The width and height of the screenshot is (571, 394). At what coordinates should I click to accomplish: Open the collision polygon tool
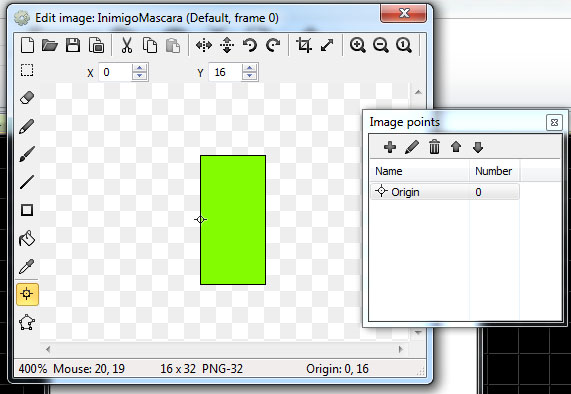click(27, 323)
